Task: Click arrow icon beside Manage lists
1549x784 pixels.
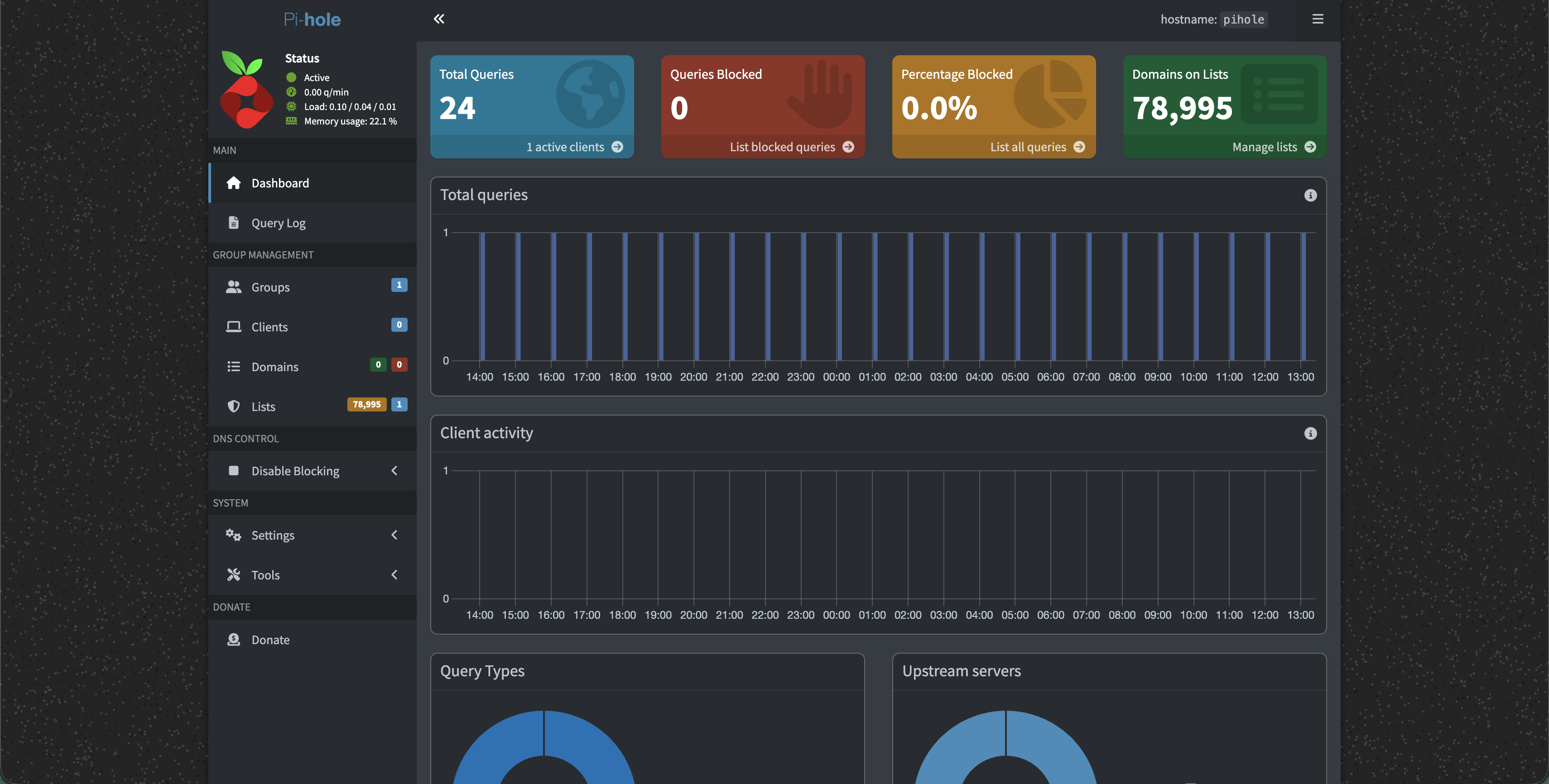Action: tap(1310, 147)
